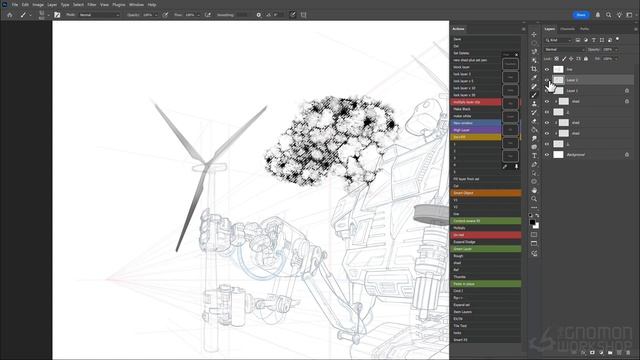This screenshot has height=360, width=640.
Task: Run the Paste in place action
Action: click(x=486, y=284)
